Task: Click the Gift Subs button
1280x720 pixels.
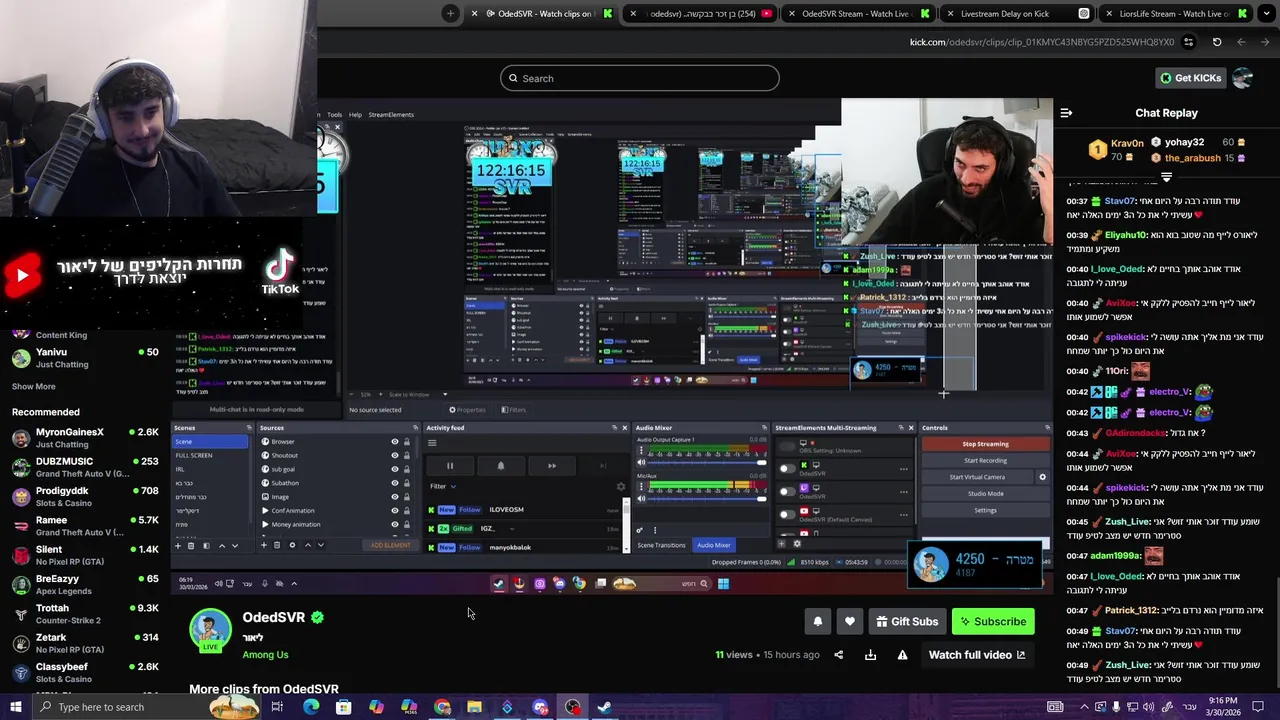Action: pos(907,622)
